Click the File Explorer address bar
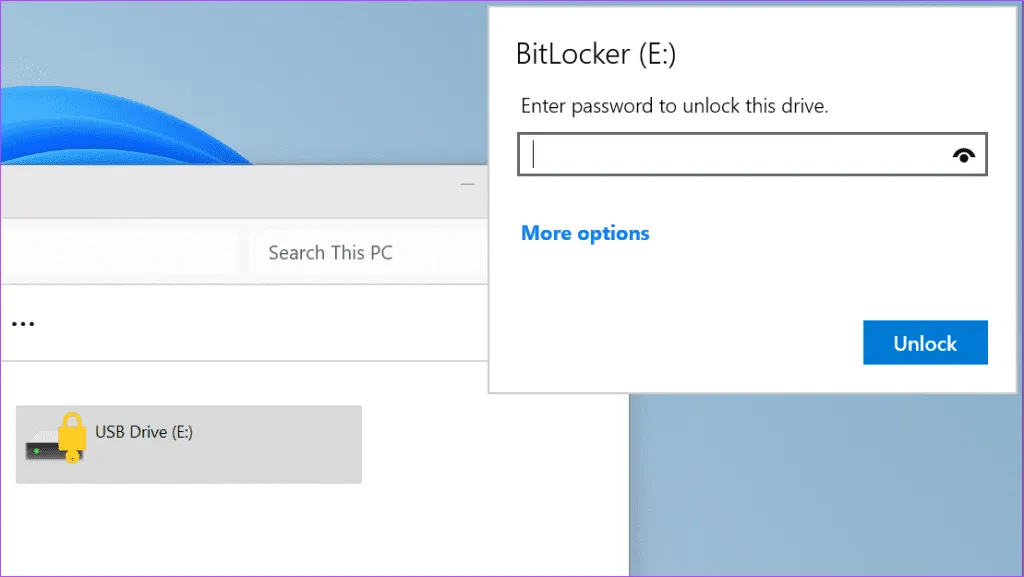The height and width of the screenshot is (577, 1024). [120, 252]
